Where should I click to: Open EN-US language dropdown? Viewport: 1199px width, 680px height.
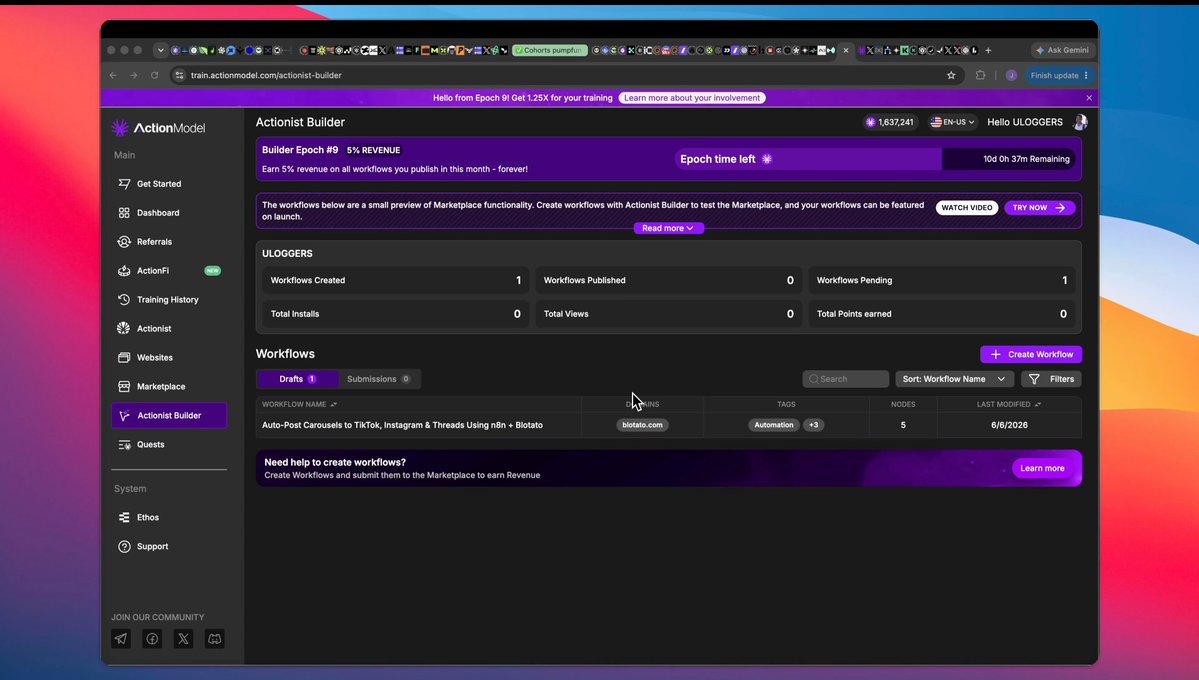952,122
